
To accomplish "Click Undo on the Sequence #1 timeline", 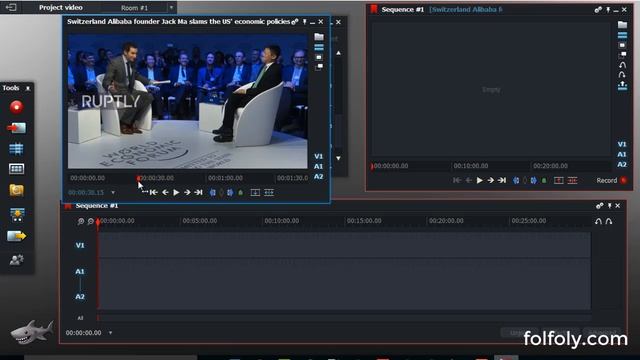I will 598,221.
